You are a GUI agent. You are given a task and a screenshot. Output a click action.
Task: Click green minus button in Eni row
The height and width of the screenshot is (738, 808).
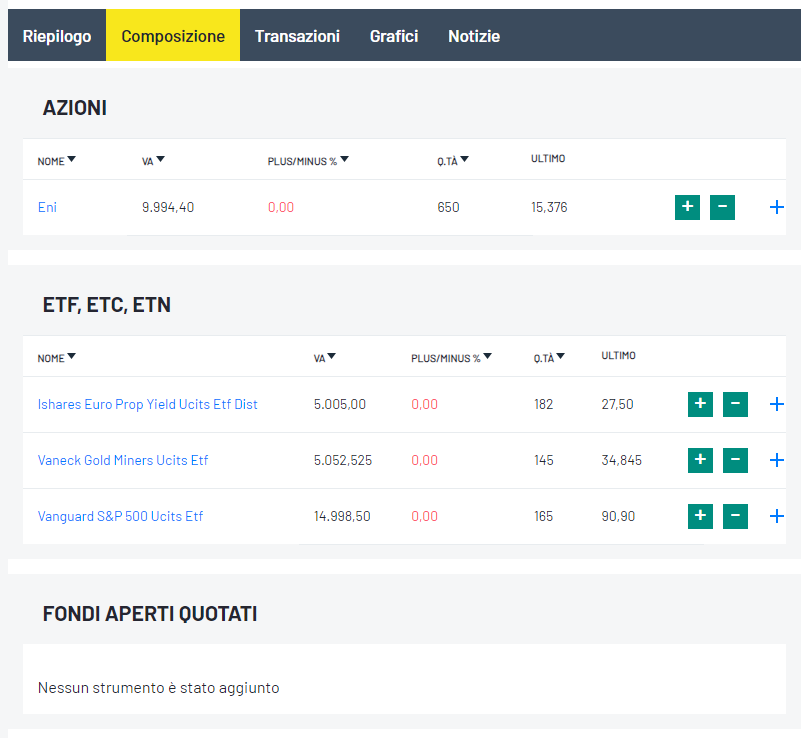(722, 207)
